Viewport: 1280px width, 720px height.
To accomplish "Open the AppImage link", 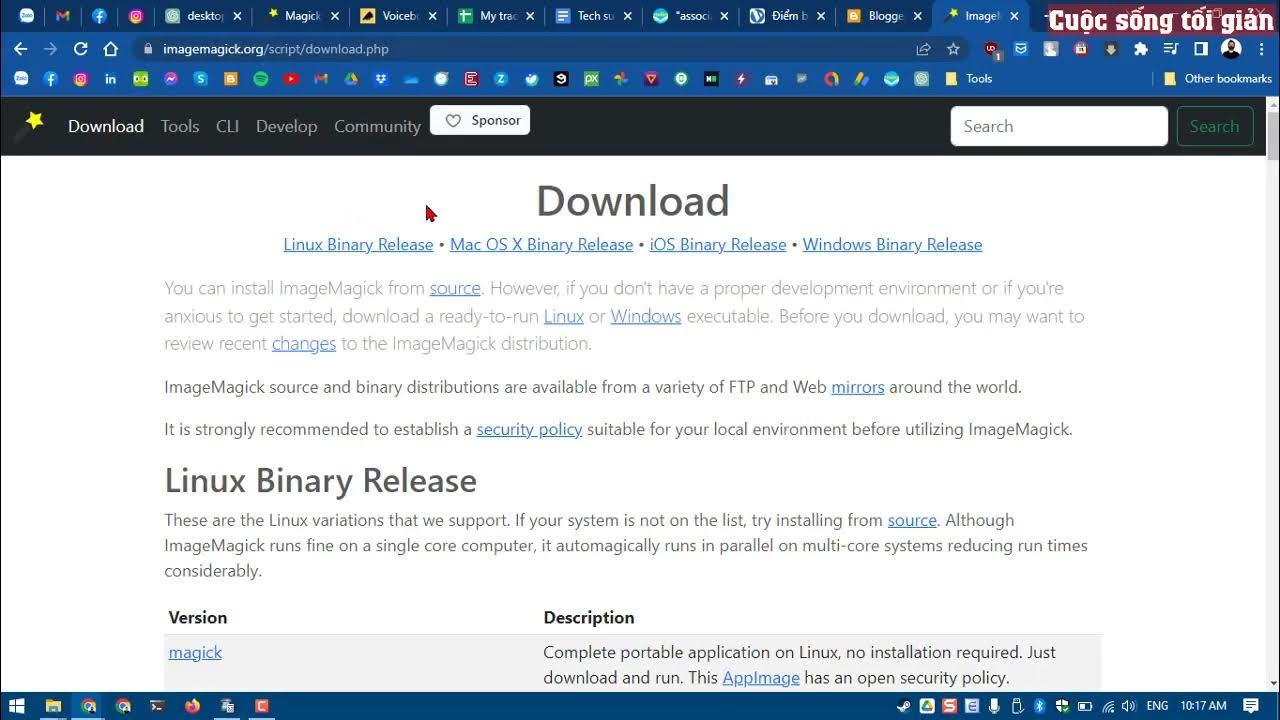I will click(761, 677).
